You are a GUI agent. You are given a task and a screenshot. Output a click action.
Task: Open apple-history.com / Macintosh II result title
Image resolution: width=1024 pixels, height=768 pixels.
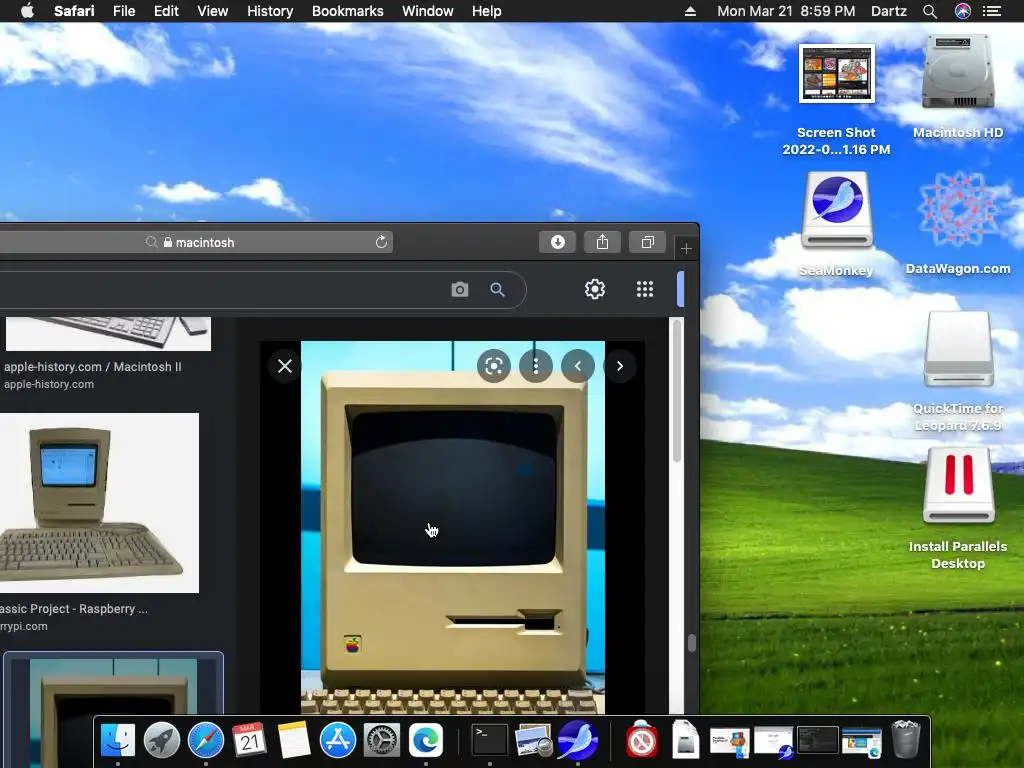[x=93, y=366]
